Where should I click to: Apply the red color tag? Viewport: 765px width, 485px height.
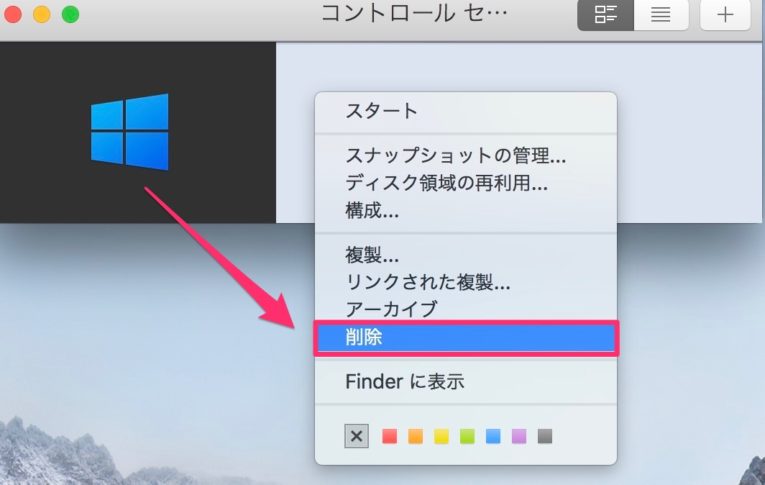389,436
